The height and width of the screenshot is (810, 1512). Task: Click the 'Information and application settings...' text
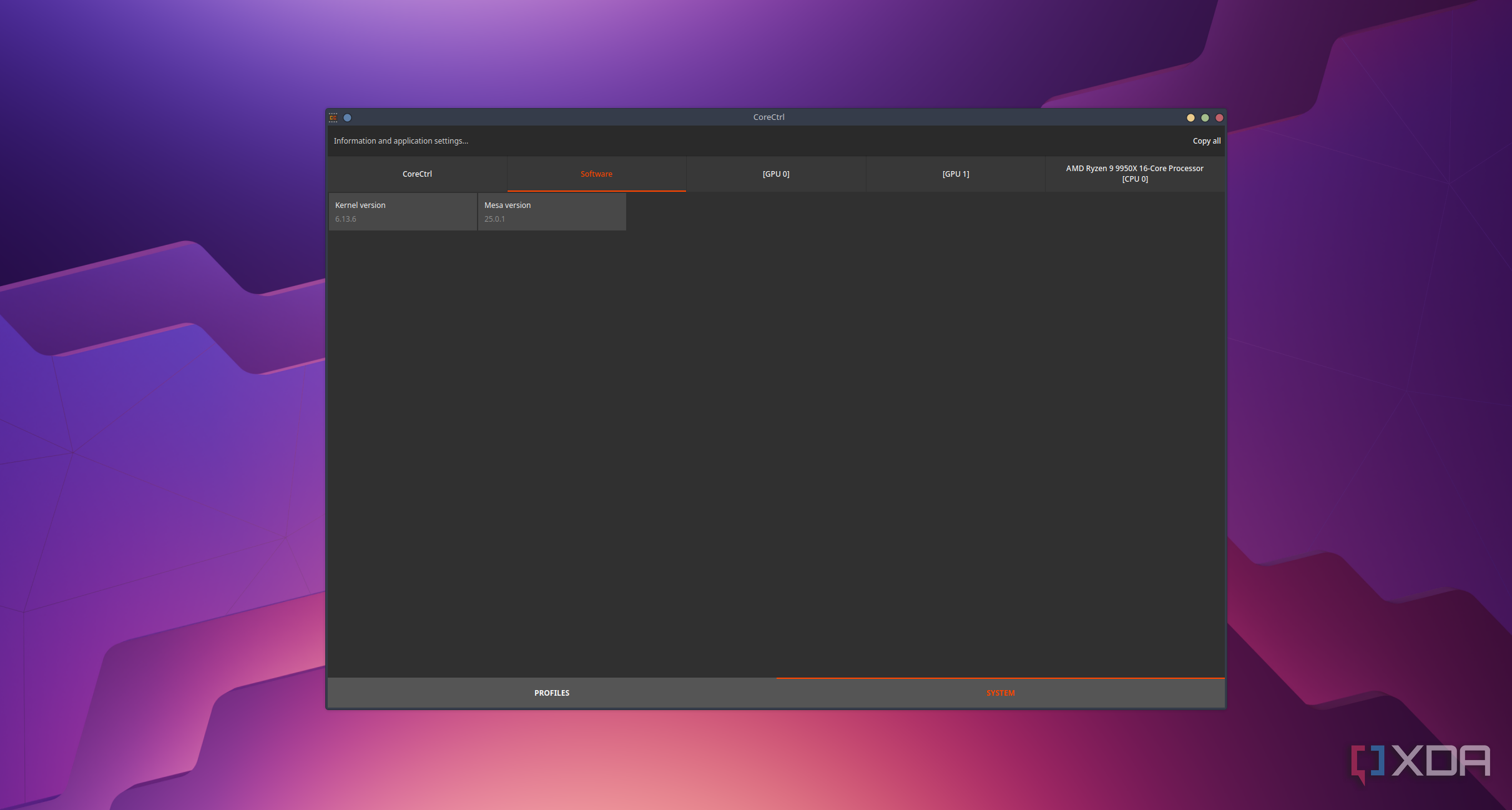401,141
